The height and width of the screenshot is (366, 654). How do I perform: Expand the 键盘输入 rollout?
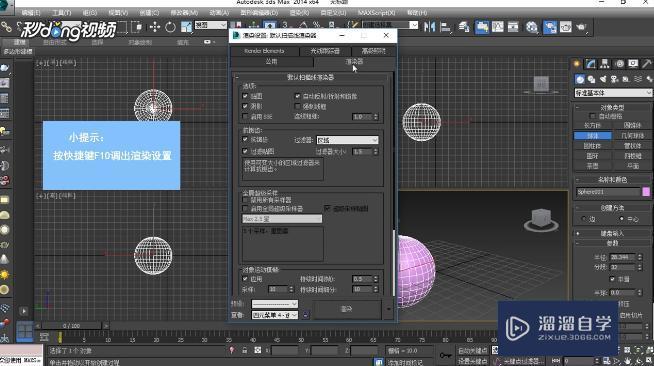(x=612, y=233)
